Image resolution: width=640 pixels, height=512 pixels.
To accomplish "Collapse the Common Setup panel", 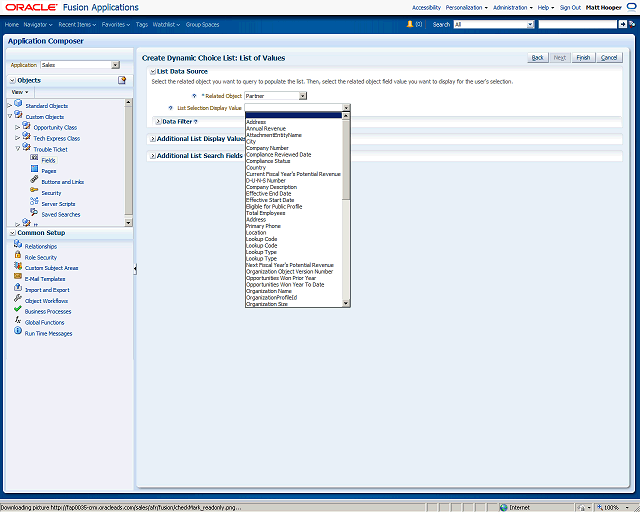I will (13, 233).
